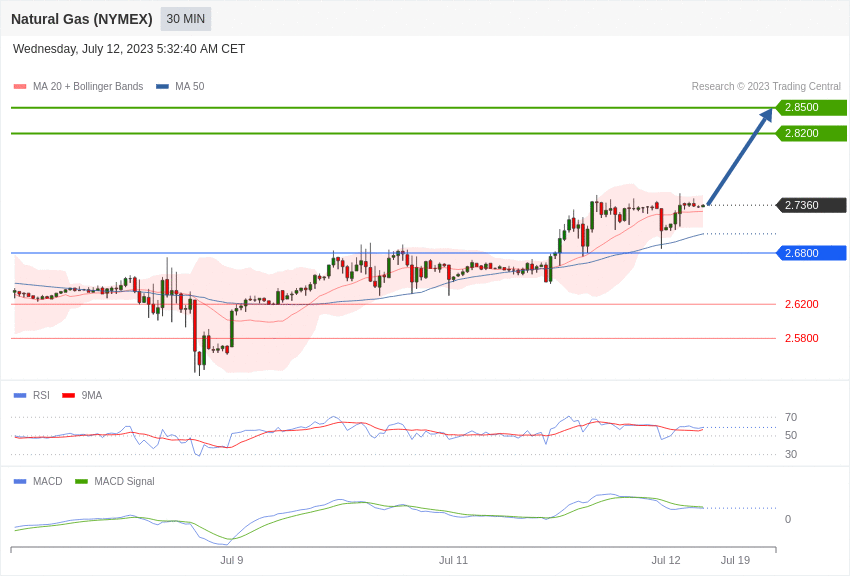Select the 2.8500 green price label
850x576 pixels.
pos(811,107)
